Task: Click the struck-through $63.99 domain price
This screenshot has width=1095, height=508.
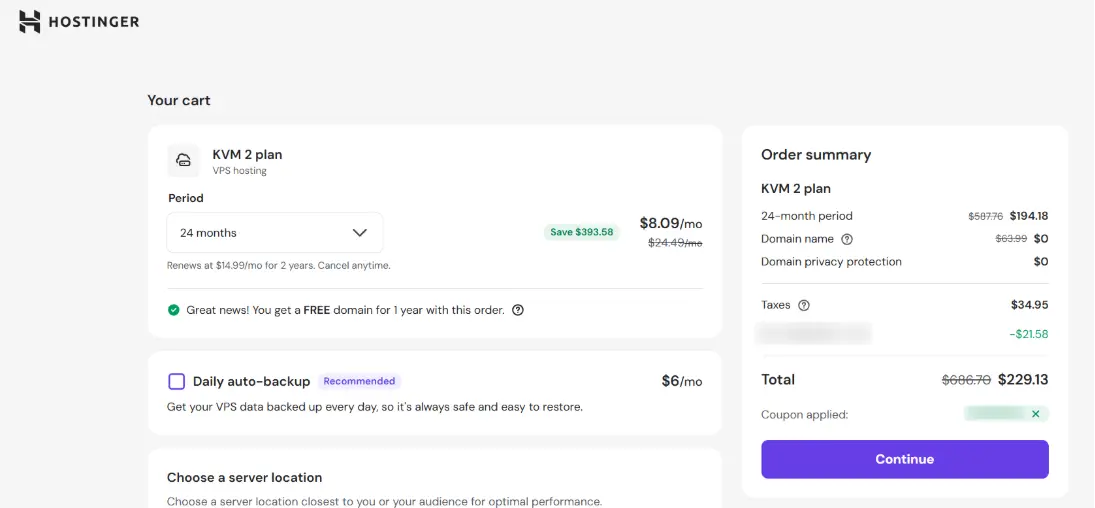Action: point(1011,239)
